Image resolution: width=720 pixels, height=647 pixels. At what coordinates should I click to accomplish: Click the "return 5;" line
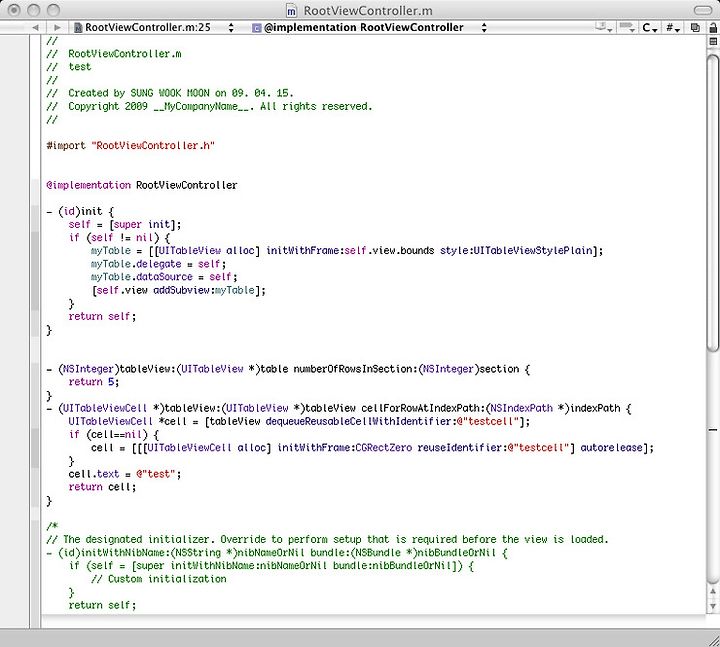pos(94,382)
